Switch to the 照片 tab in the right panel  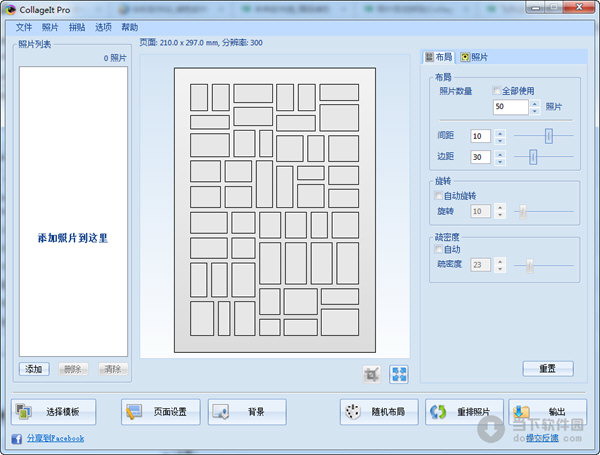pos(474,57)
